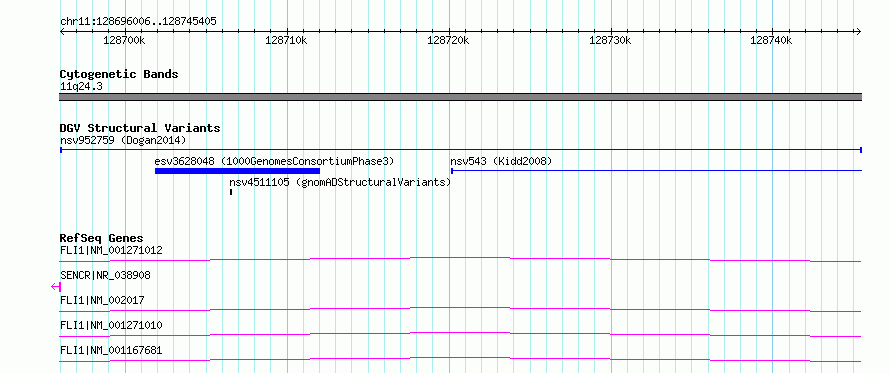Click the DGV Structural Variants track title

pos(140,128)
